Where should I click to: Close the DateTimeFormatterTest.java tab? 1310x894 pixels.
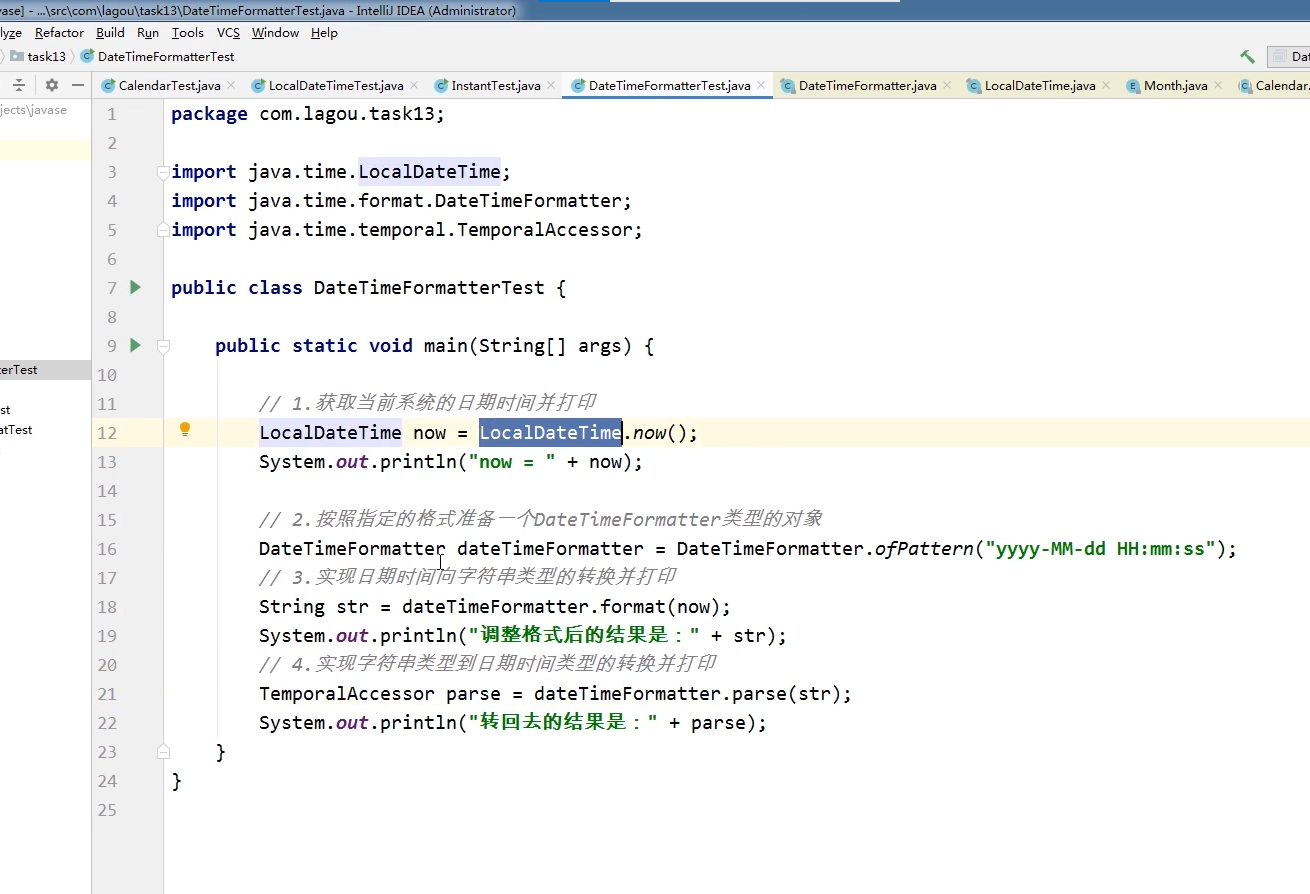pyautogui.click(x=761, y=86)
